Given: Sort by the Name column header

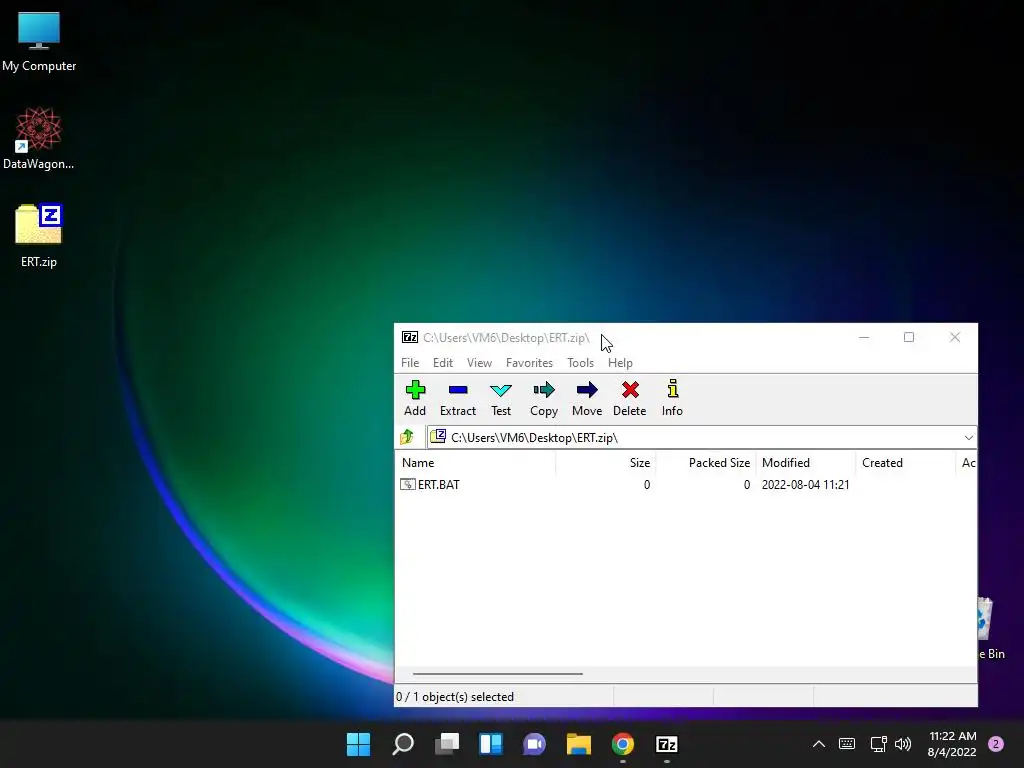Looking at the screenshot, I should 475,462.
